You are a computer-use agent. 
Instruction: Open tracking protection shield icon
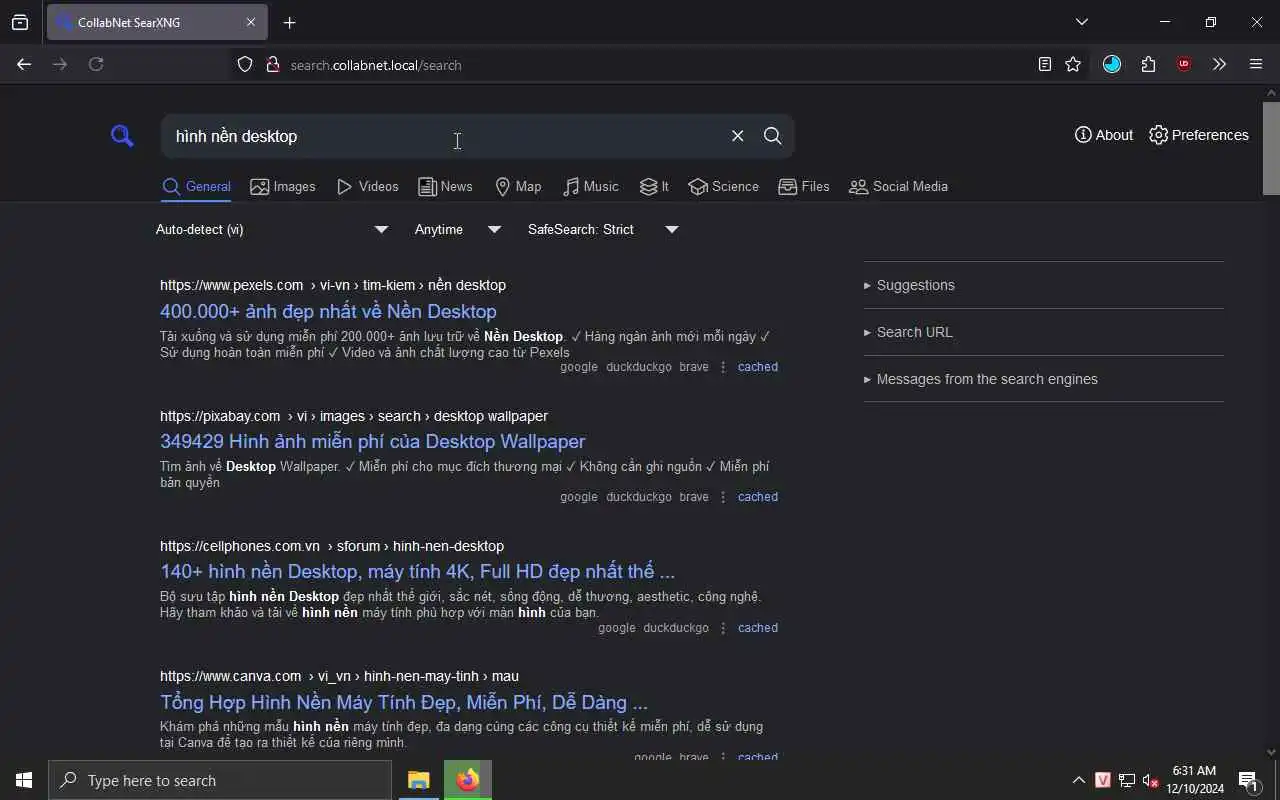[245, 65]
